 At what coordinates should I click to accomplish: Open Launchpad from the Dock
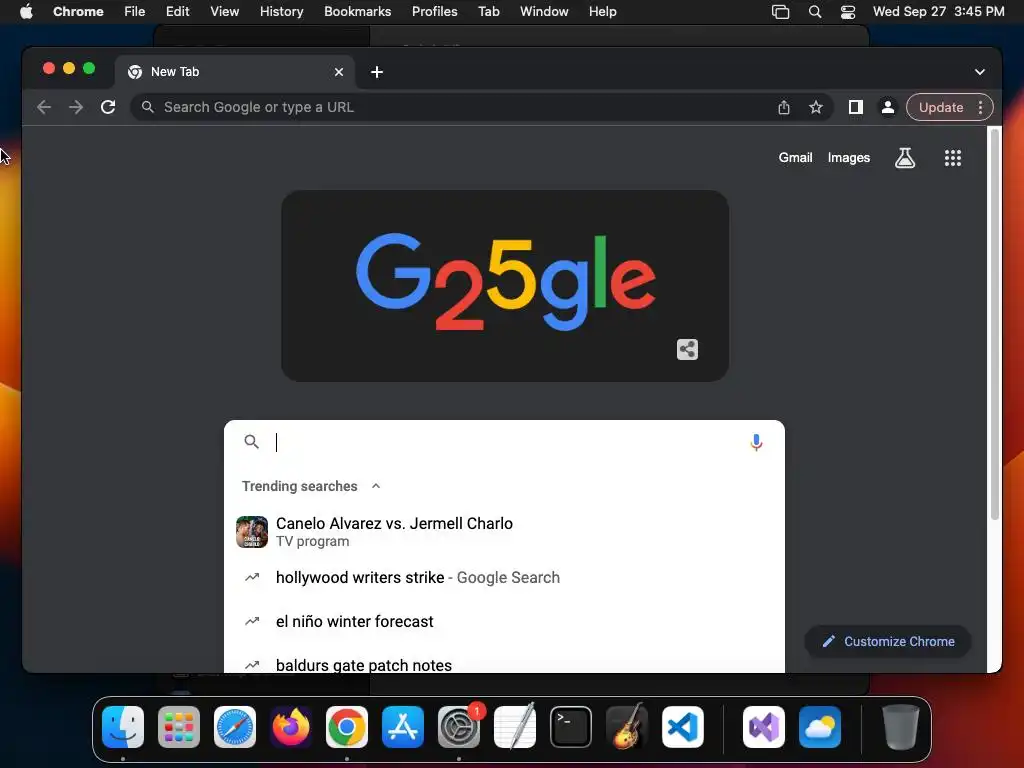(179, 727)
